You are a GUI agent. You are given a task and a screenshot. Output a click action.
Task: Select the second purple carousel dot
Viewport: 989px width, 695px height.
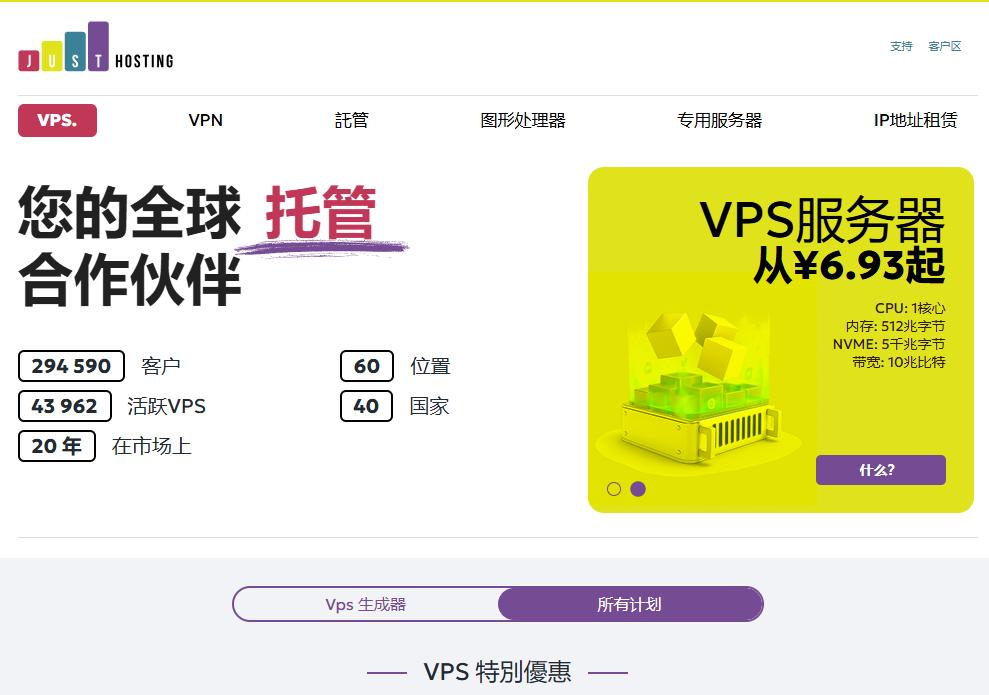point(638,489)
